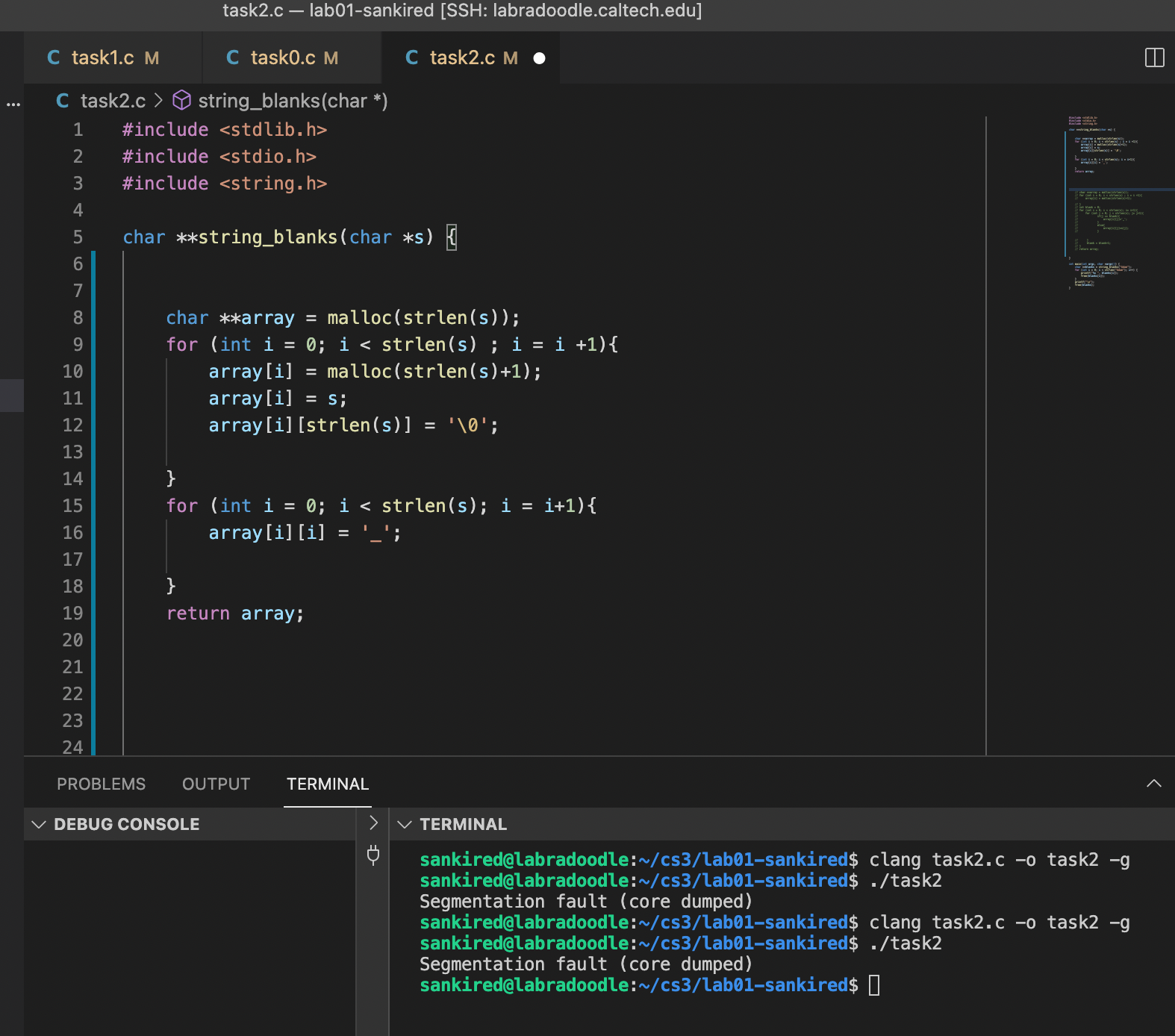Click the string_blanks function symbol icon in breadcrumb

tap(181, 101)
